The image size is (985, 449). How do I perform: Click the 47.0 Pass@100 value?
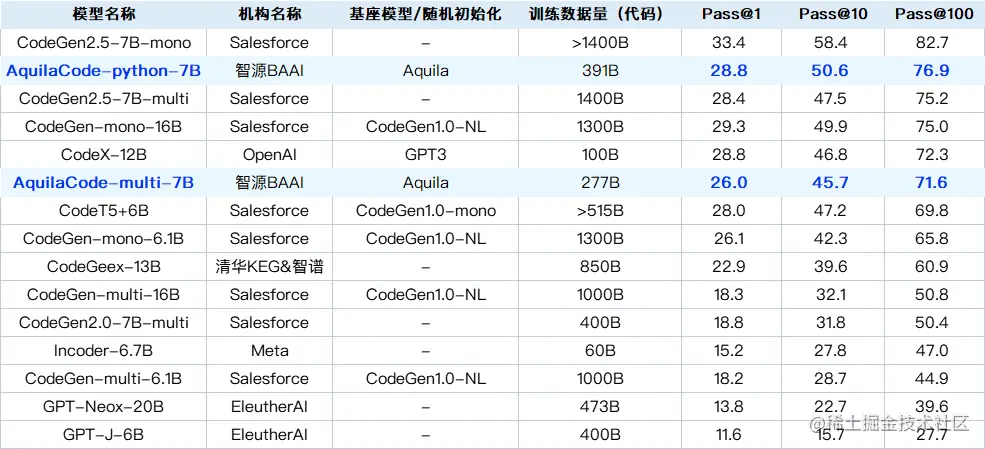932,351
